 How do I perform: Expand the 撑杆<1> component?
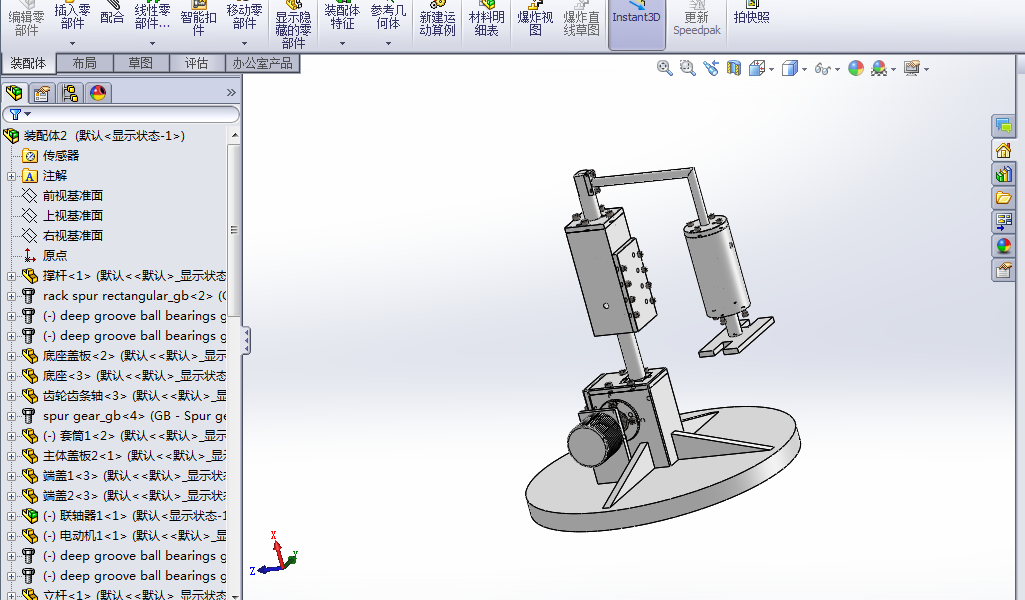(x=11, y=276)
